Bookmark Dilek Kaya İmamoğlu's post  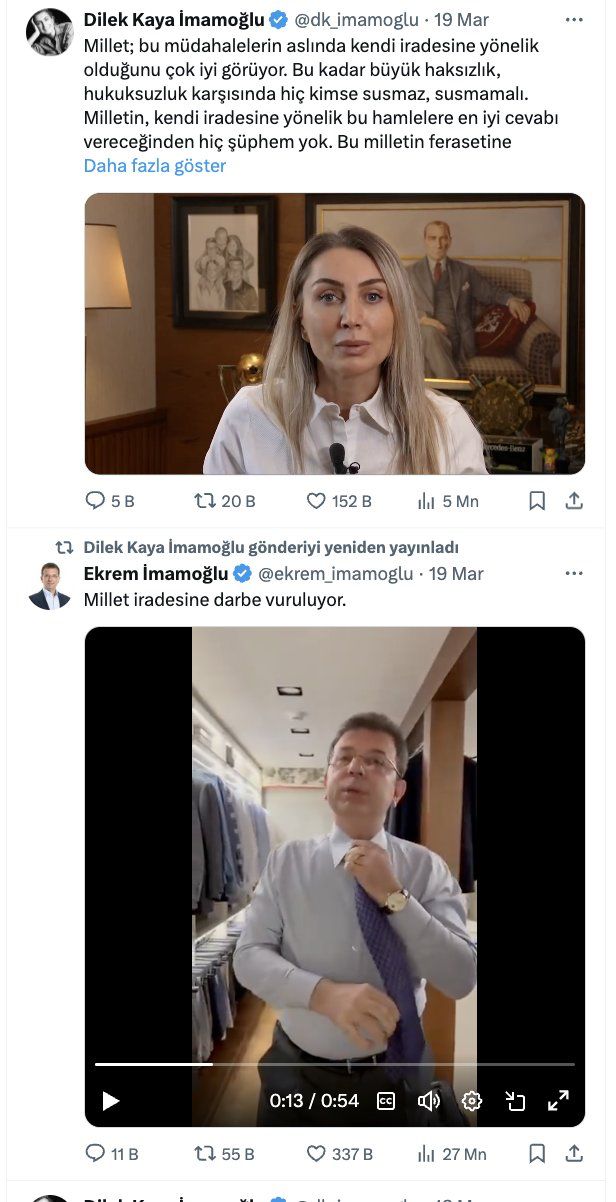point(537,501)
